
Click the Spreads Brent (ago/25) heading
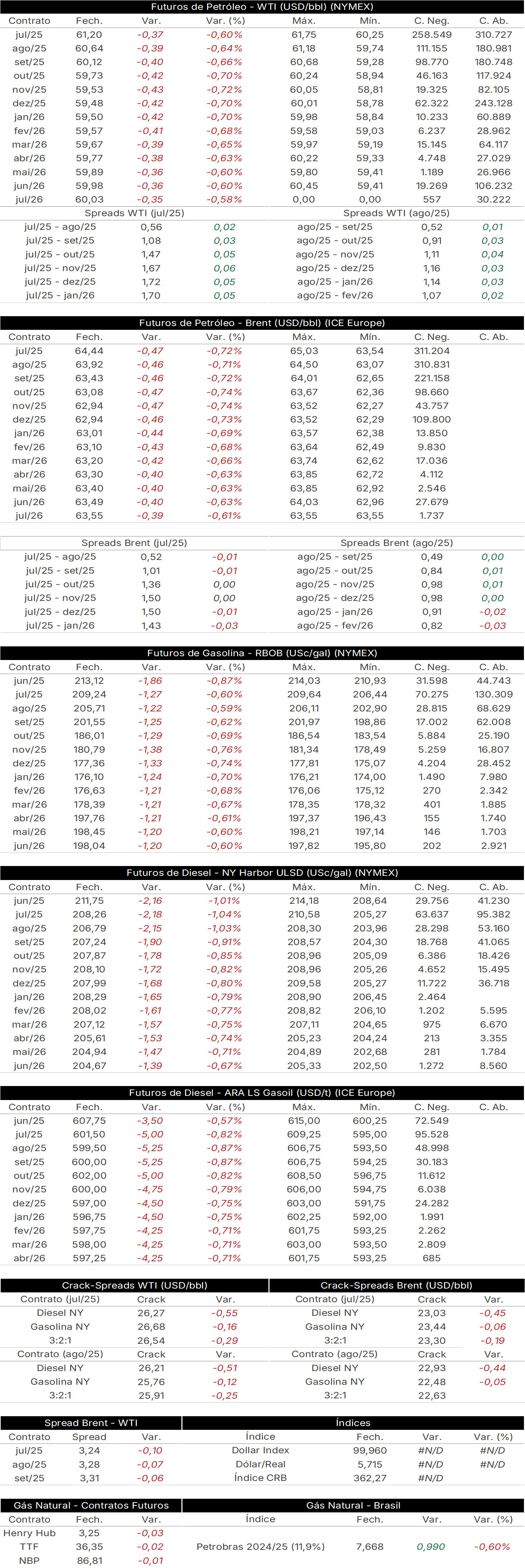pyautogui.click(x=397, y=543)
